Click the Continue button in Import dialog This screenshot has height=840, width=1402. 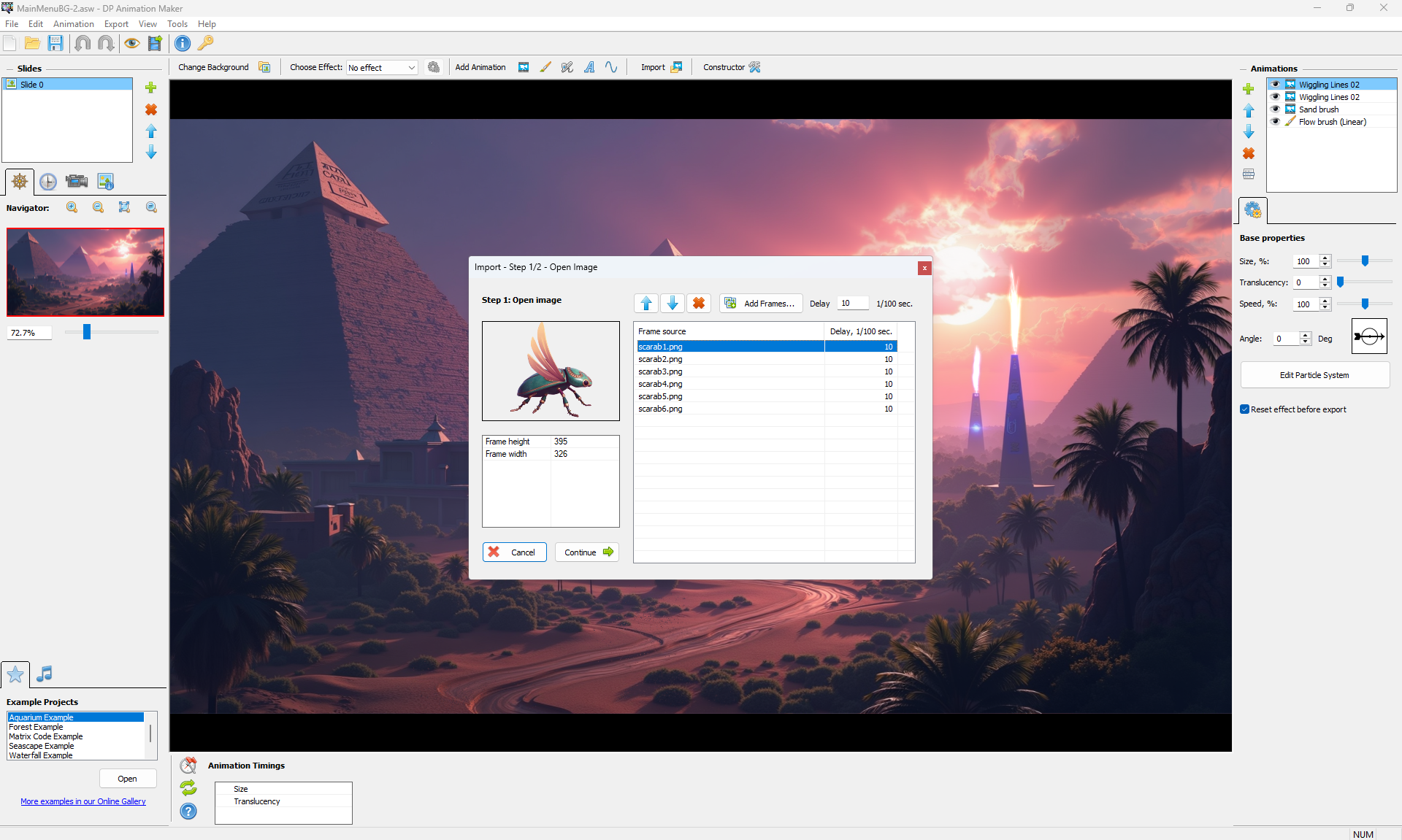pyautogui.click(x=587, y=552)
